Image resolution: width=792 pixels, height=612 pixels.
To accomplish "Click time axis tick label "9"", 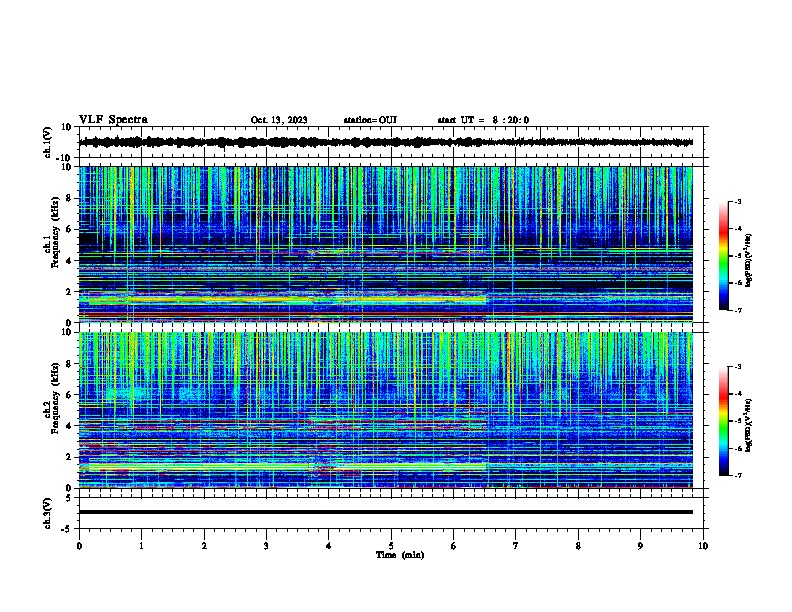I will 640,546.
